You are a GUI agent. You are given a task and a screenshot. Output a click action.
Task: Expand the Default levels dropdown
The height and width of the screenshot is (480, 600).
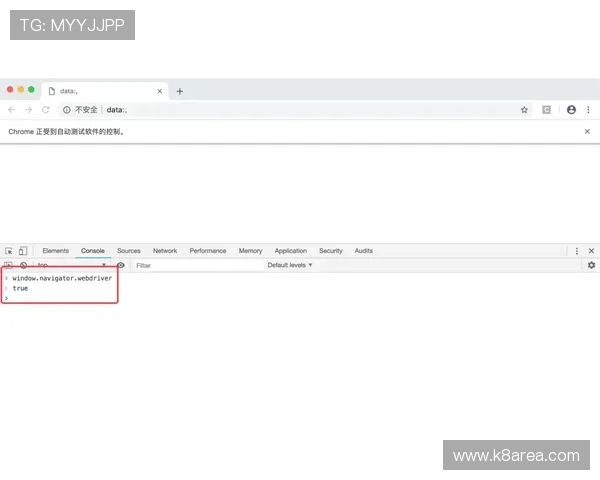click(x=290, y=266)
